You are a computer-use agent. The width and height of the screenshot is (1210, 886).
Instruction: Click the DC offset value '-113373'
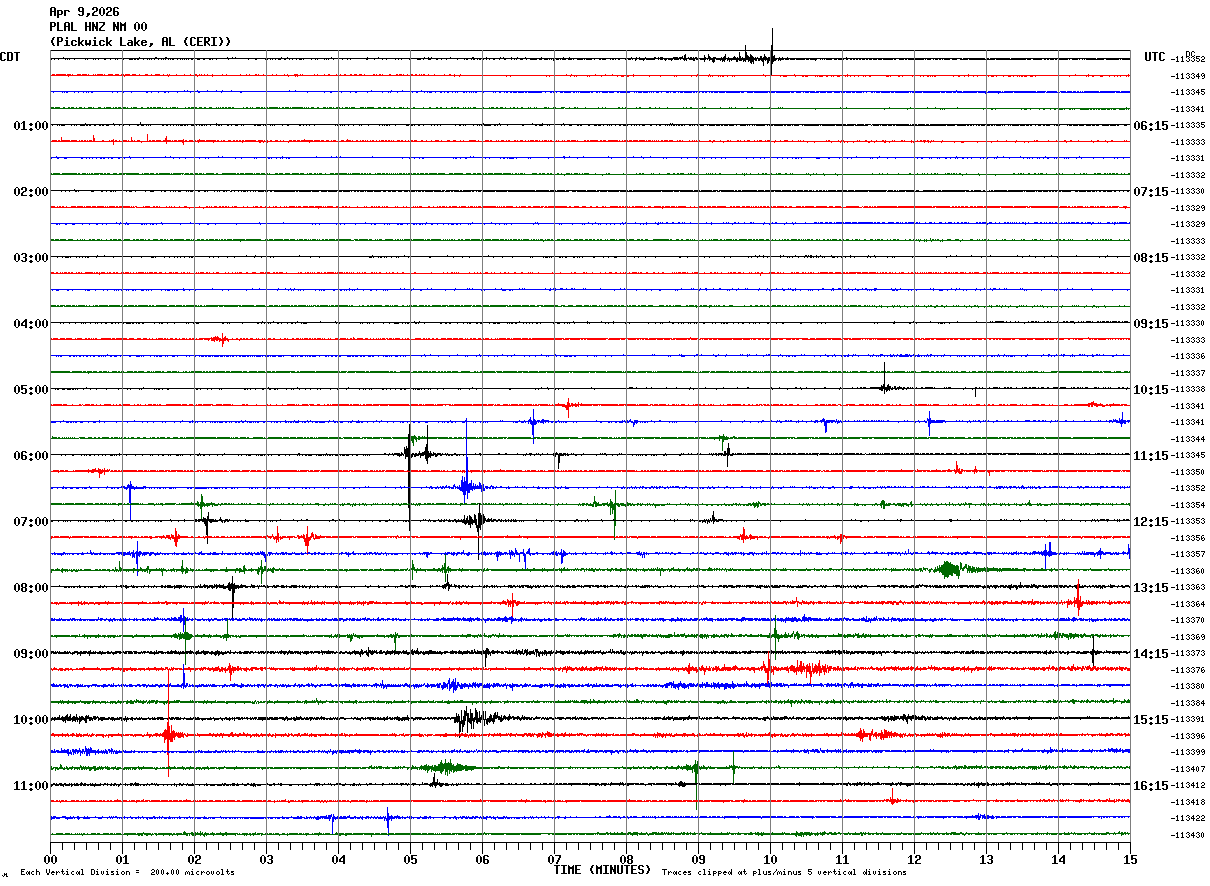1188,654
